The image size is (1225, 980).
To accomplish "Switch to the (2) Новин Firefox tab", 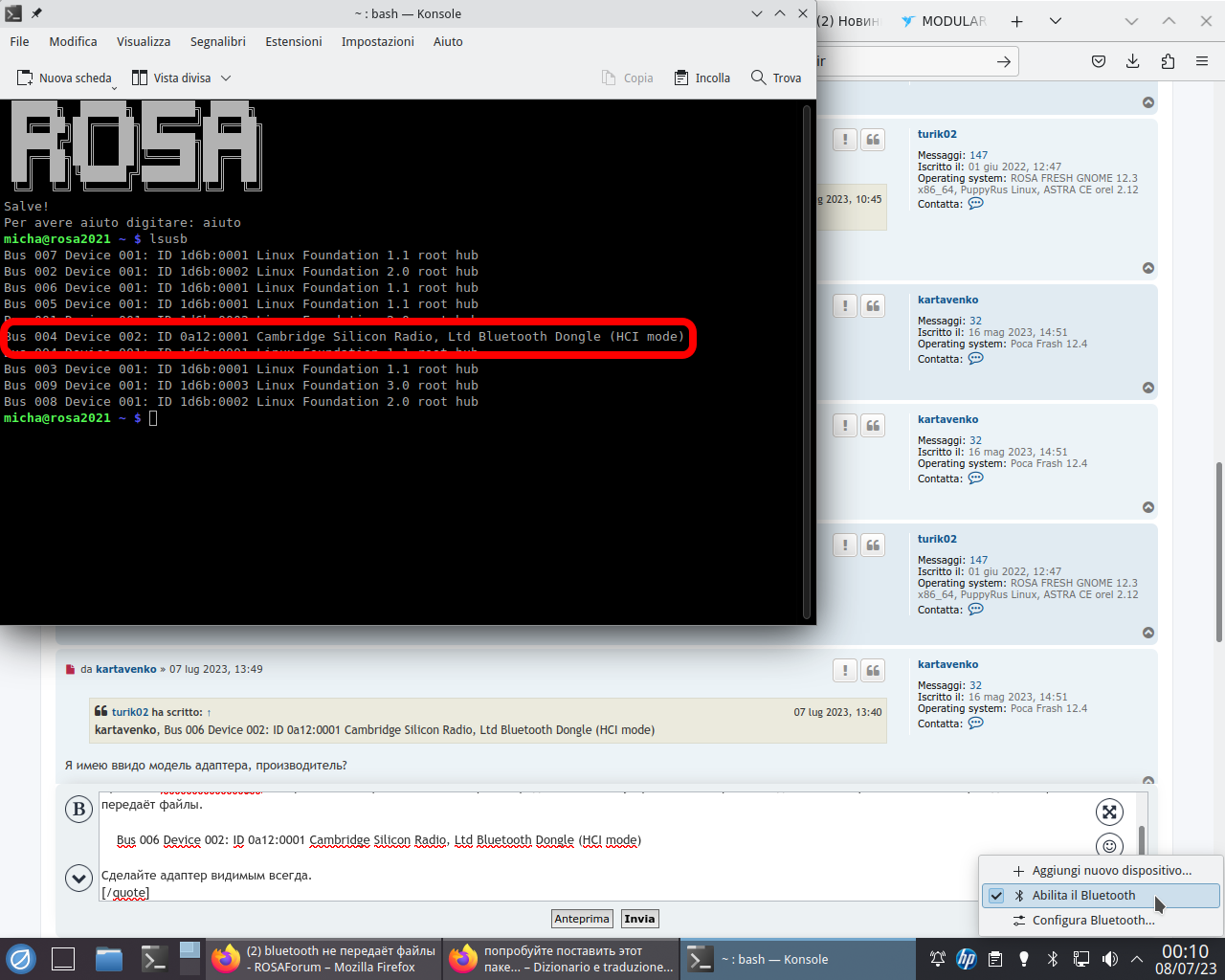I will tap(848, 21).
